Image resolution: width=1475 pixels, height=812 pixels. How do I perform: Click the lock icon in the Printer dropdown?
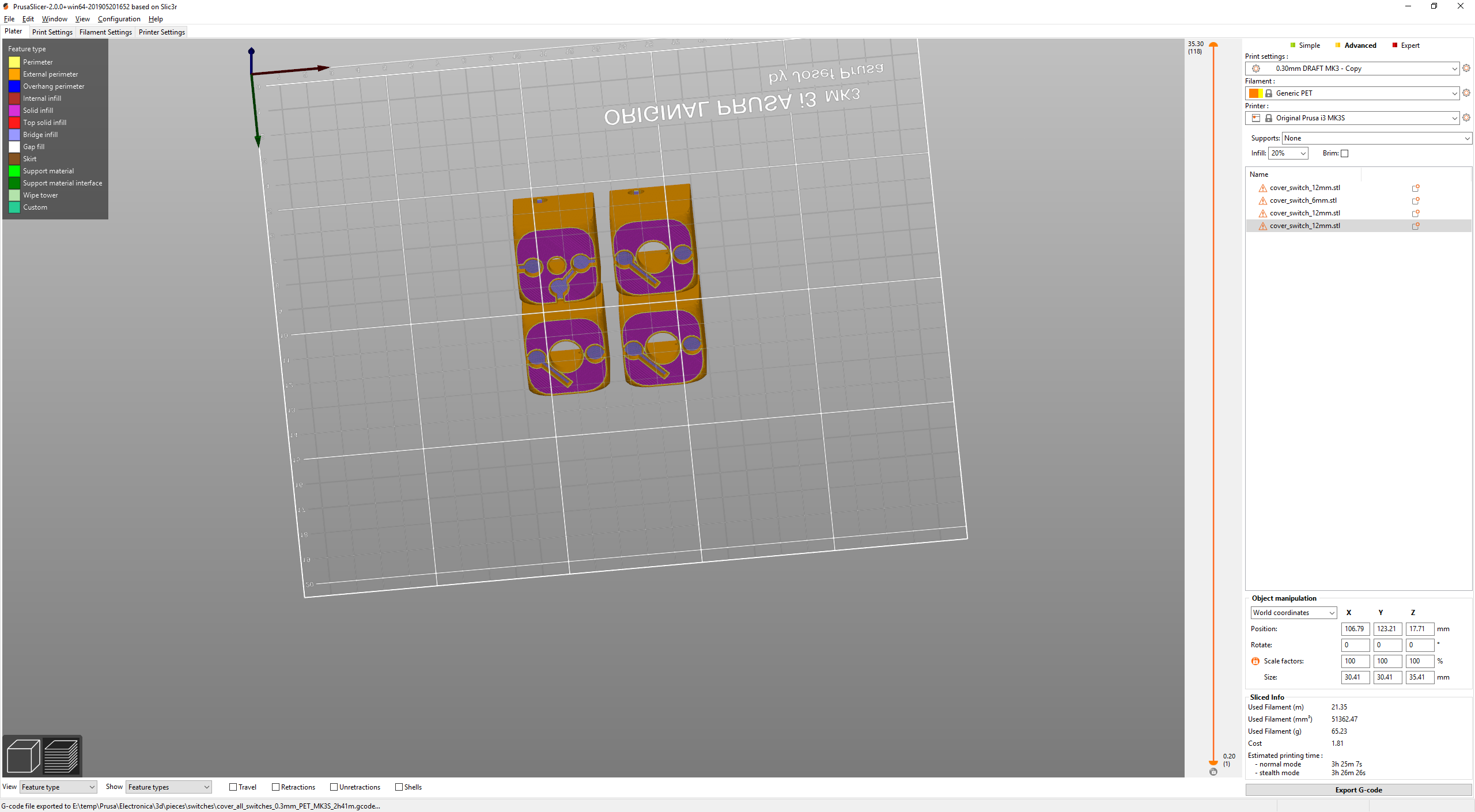coord(1269,118)
